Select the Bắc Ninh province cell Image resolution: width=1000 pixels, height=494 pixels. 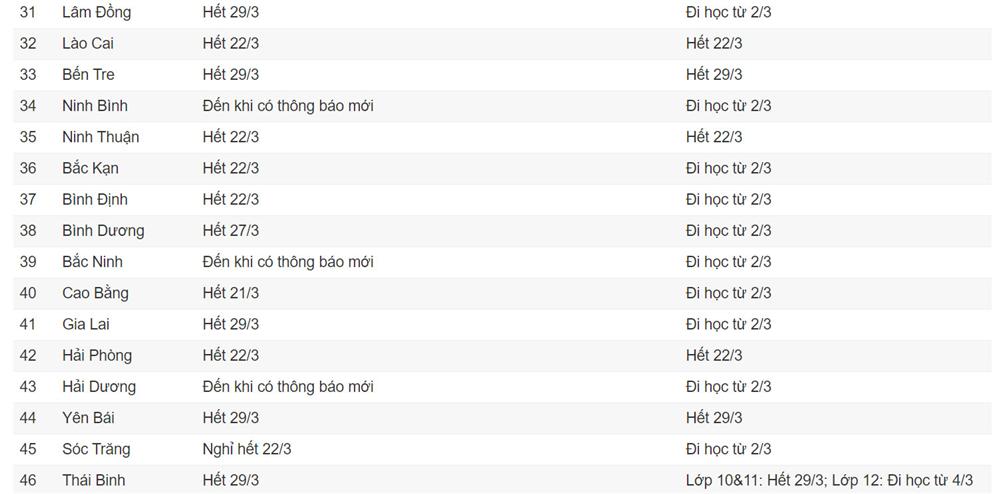tap(92, 262)
